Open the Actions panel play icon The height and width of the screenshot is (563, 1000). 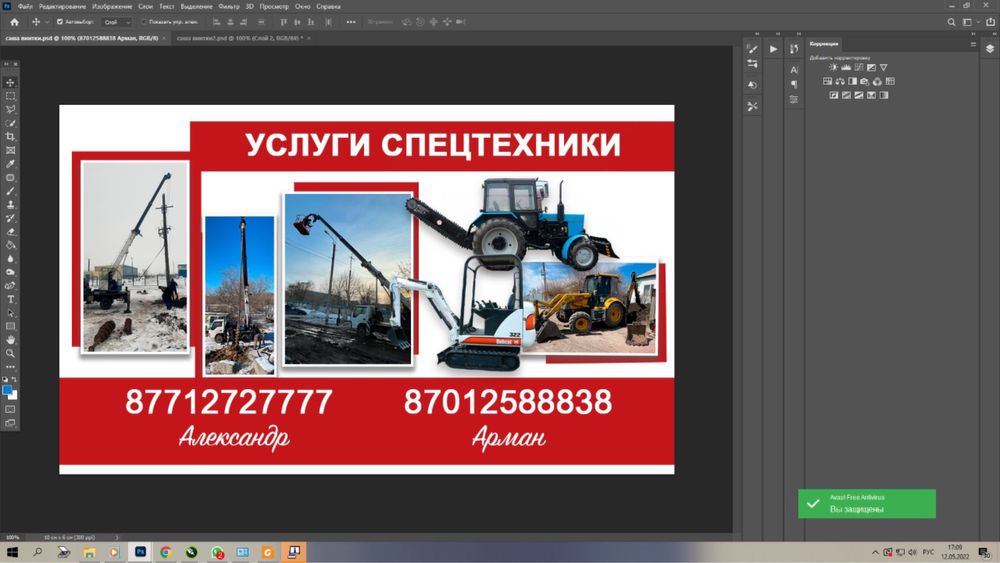tap(774, 49)
